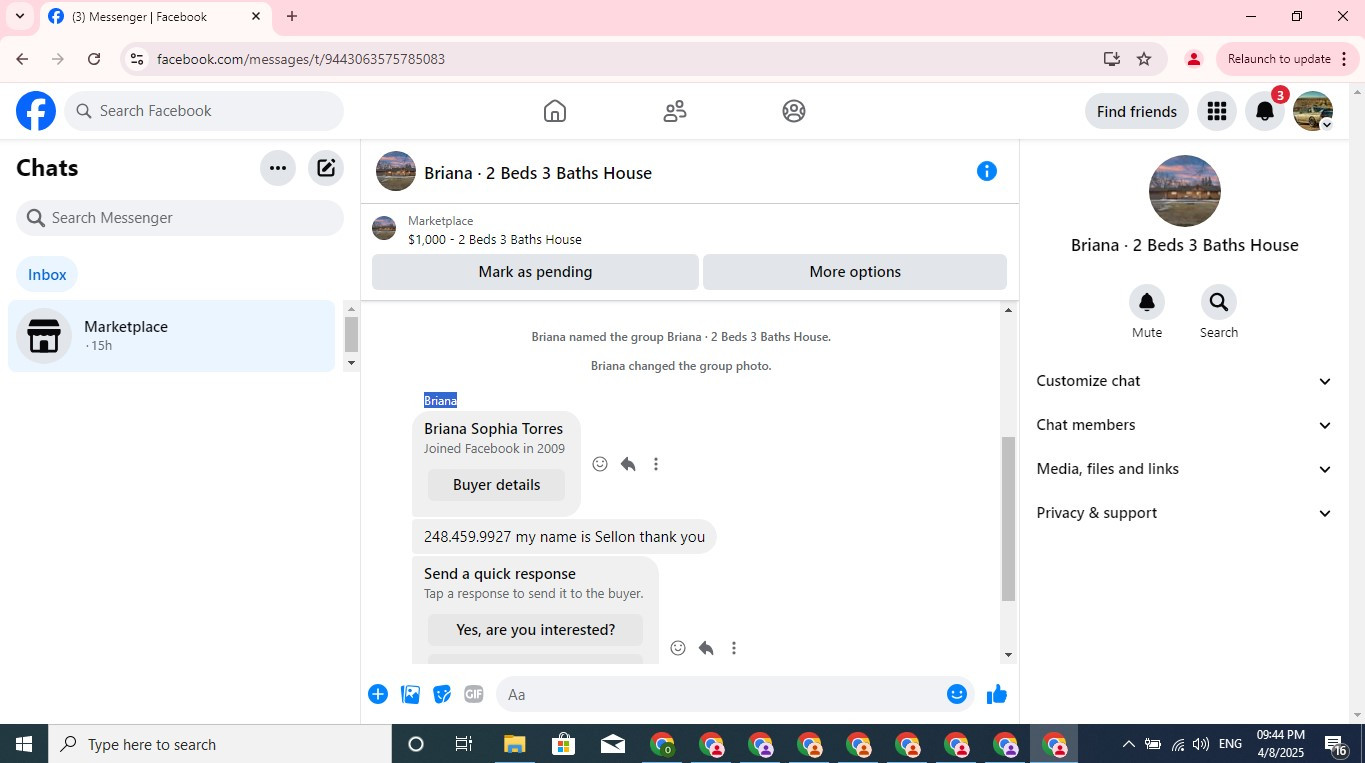Open a new browser tab

292,16
